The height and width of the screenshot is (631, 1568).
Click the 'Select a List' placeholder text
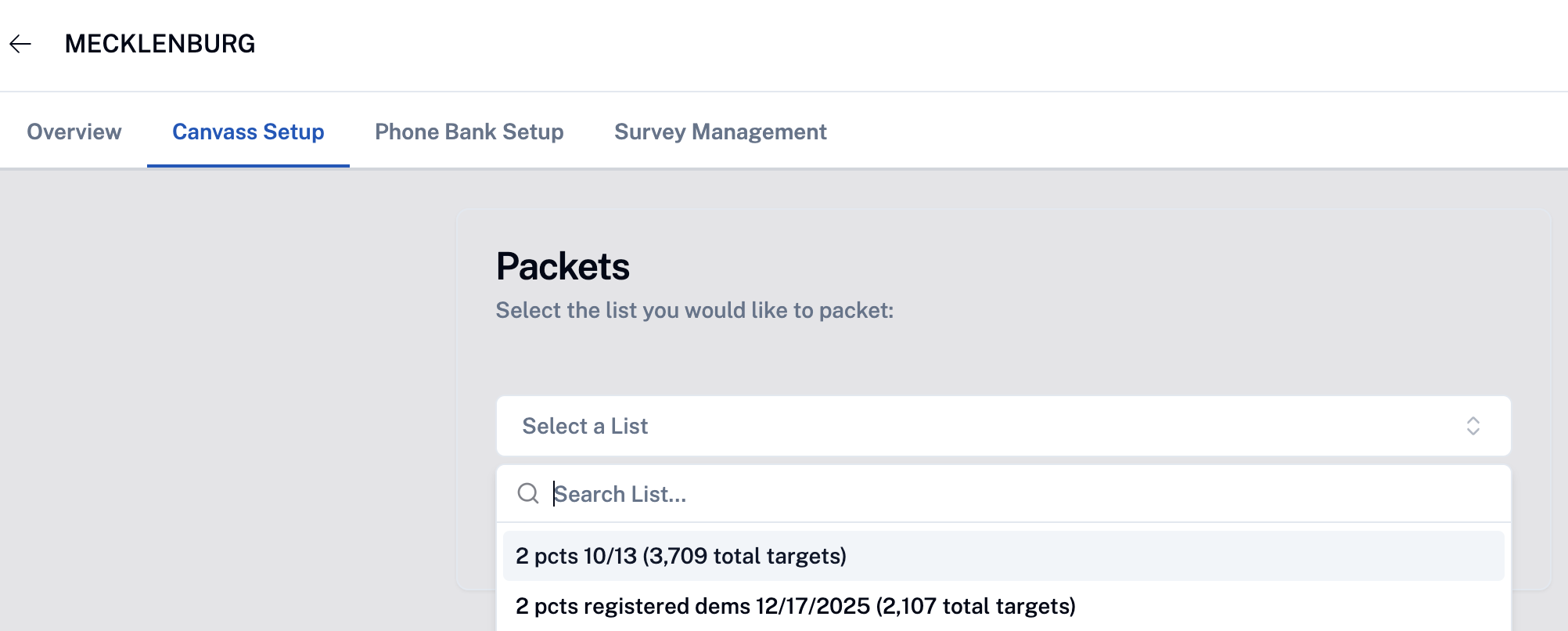coord(585,426)
